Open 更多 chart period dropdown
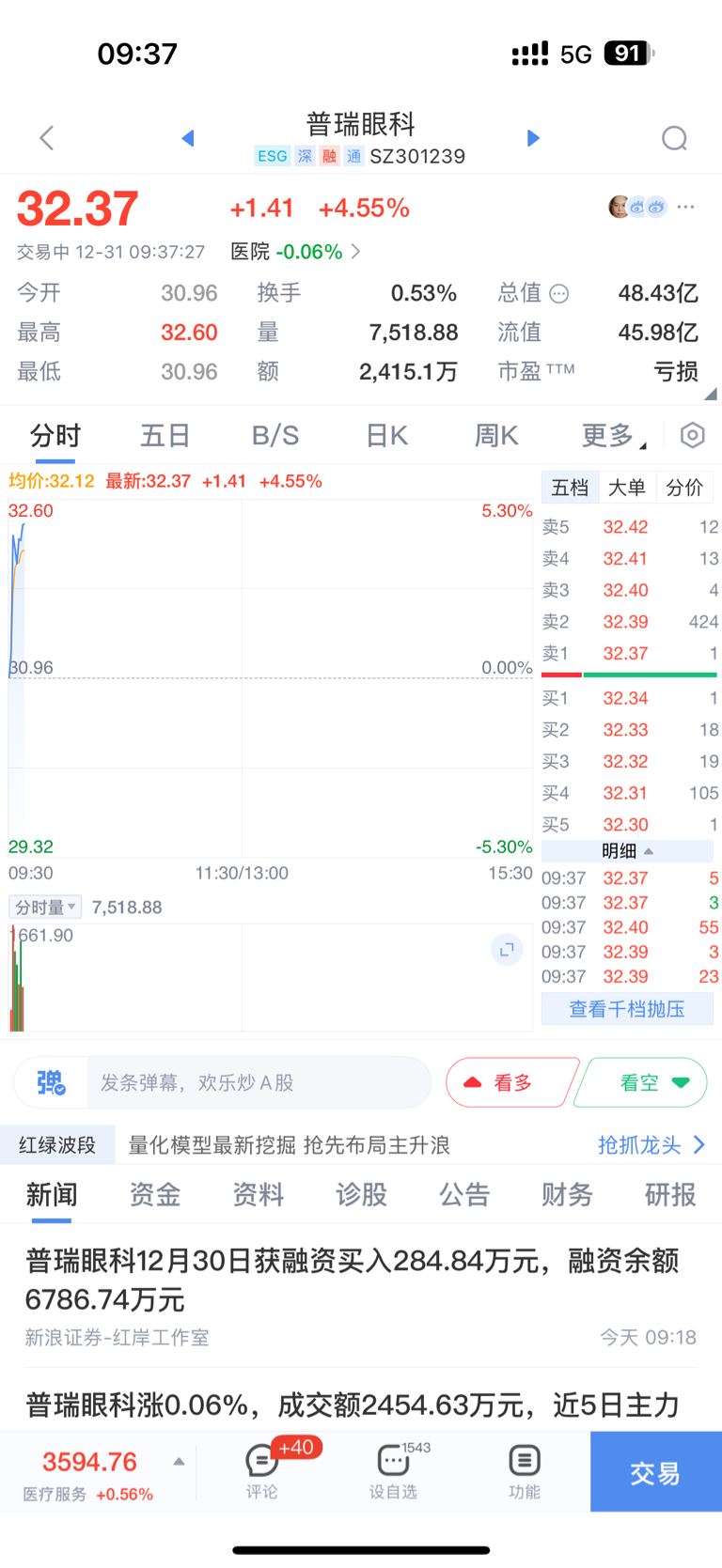The image size is (722, 1568). (x=614, y=436)
